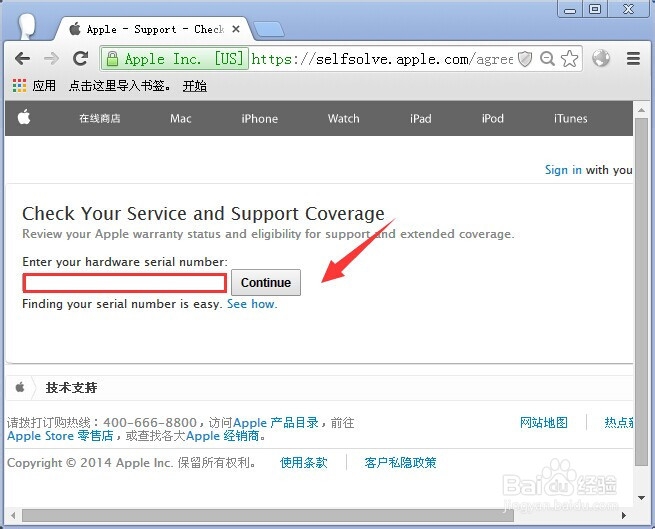Click the green padlock security icon
Image resolution: width=655 pixels, height=529 pixels.
(x=112, y=59)
